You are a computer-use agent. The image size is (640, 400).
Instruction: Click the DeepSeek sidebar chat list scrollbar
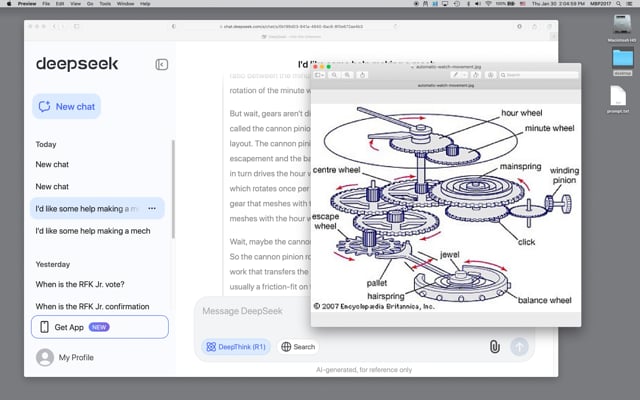click(173, 189)
